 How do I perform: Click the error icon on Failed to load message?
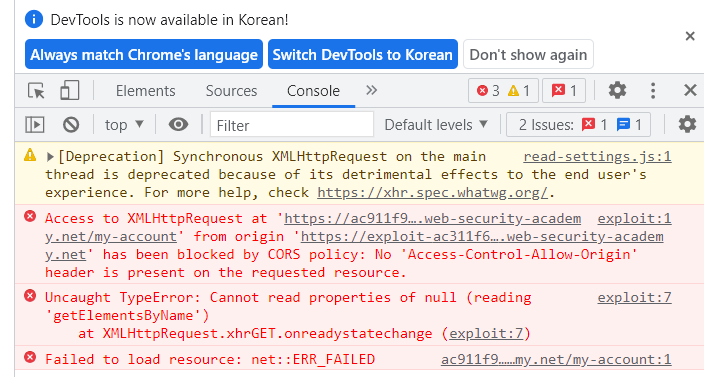[x=30, y=357]
